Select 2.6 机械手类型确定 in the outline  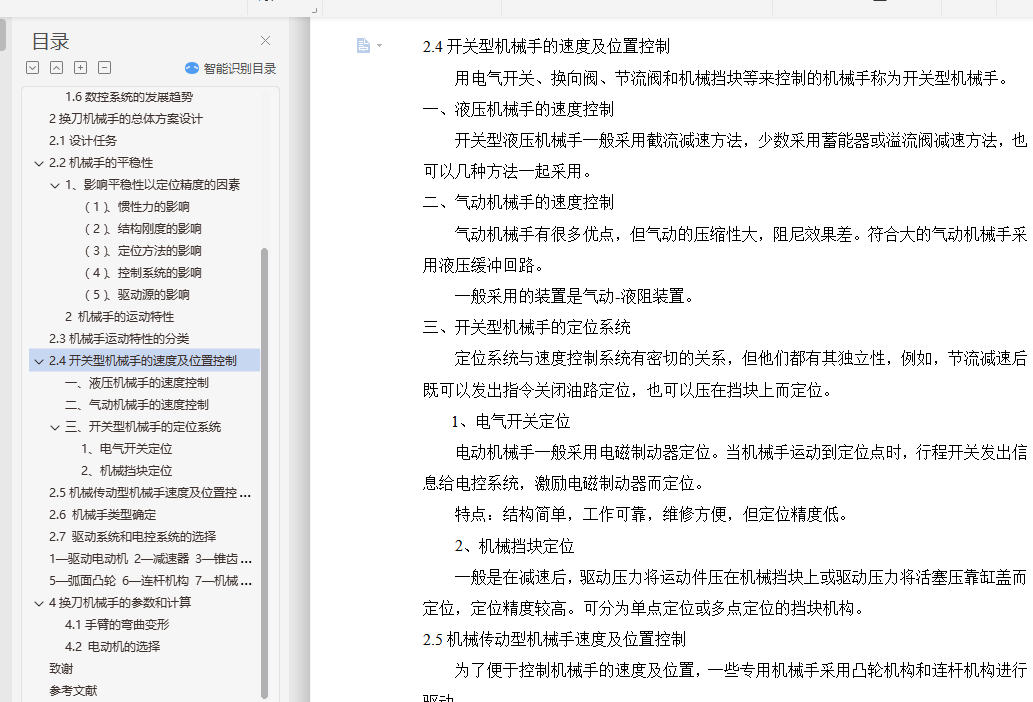103,515
